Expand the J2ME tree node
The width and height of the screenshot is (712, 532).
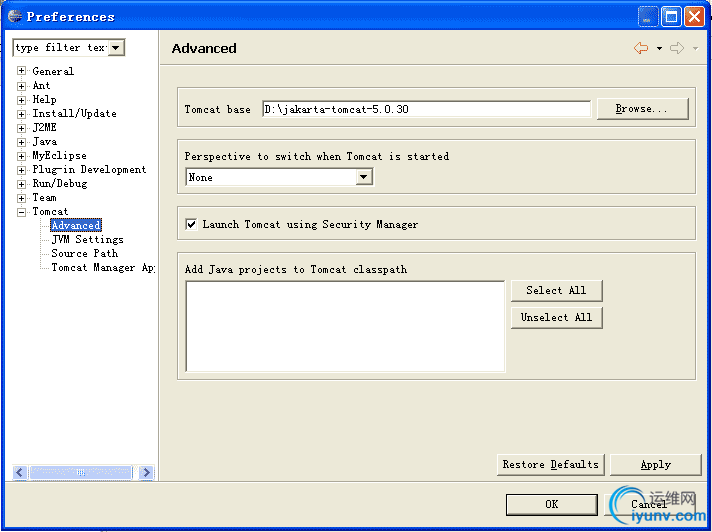[x=21, y=128]
